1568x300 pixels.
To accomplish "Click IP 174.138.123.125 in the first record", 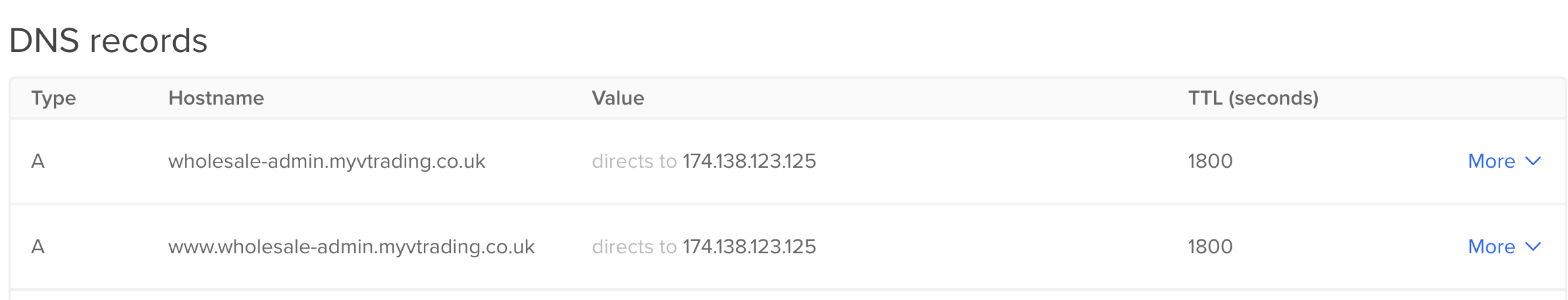I will click(749, 161).
